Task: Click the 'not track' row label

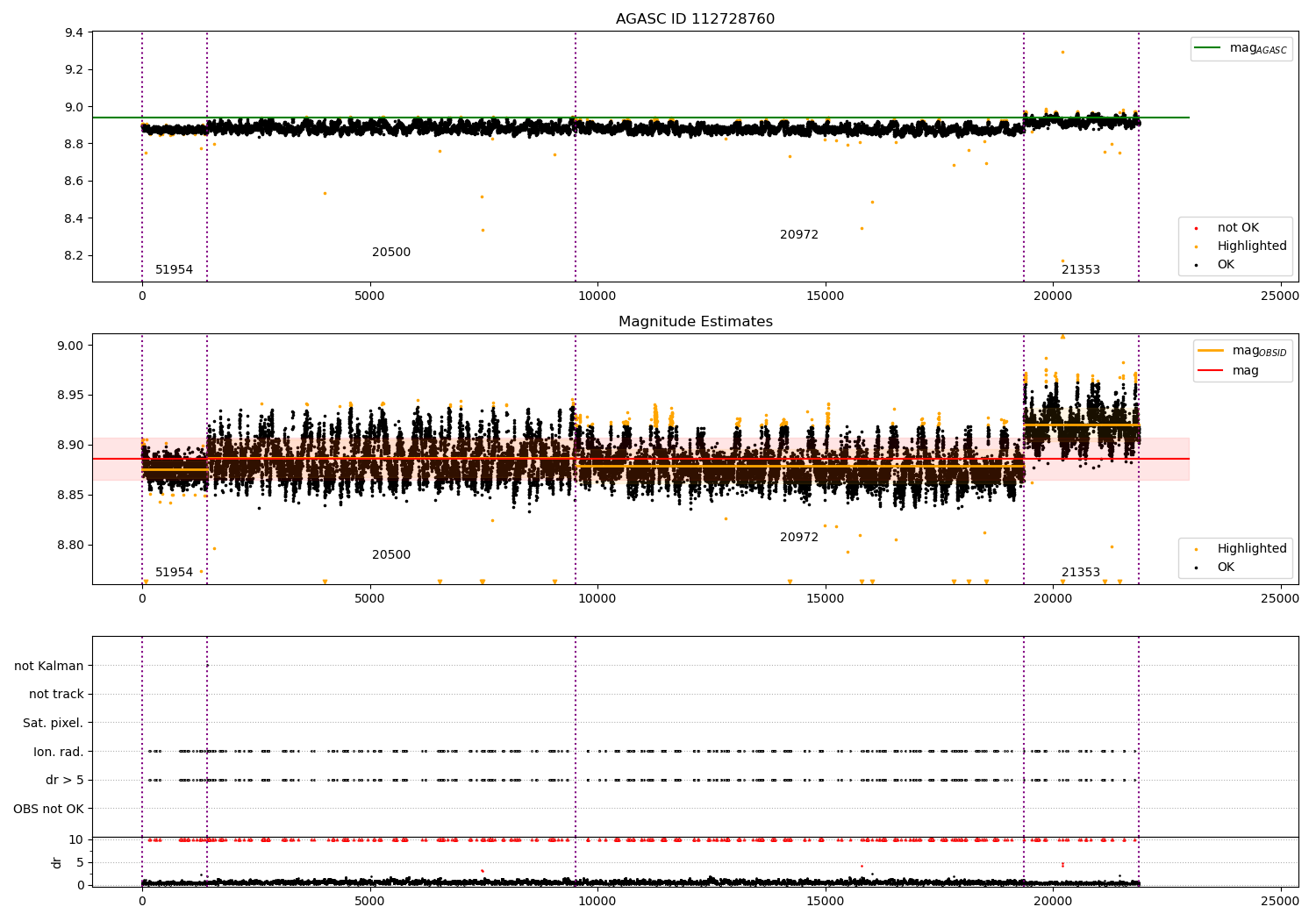Action: [56, 695]
